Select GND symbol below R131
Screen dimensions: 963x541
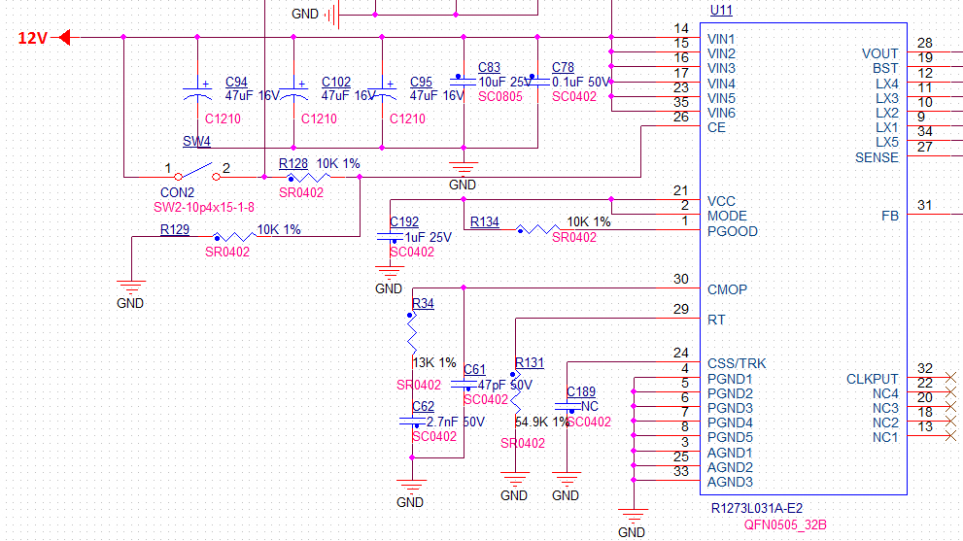(515, 478)
